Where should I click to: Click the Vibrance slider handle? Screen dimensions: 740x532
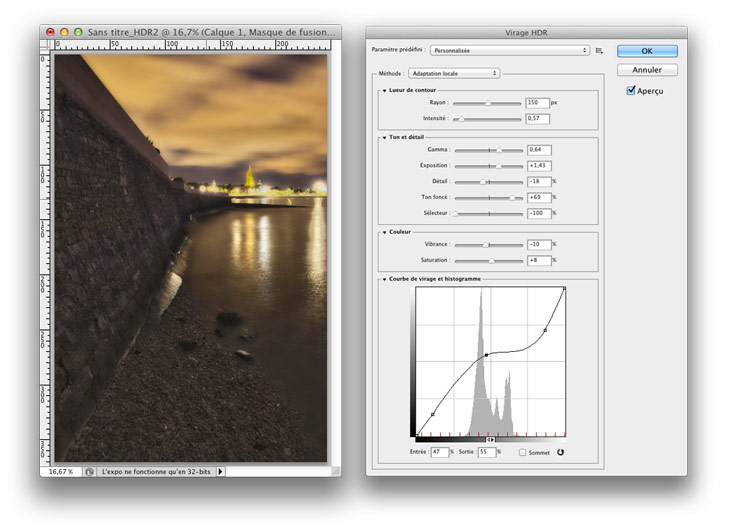pos(486,245)
